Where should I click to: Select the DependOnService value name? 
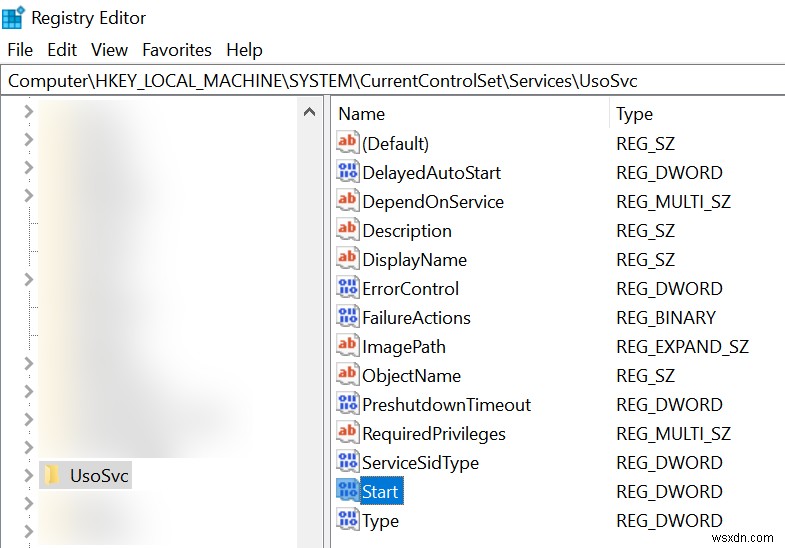(x=433, y=202)
